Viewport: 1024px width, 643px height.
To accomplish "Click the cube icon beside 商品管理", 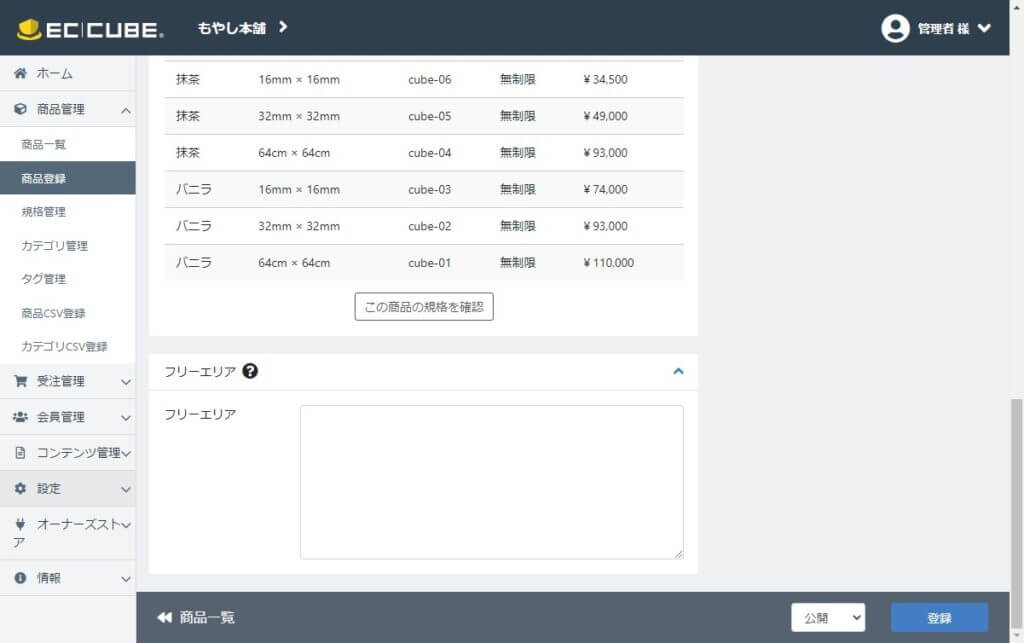I will coord(20,110).
